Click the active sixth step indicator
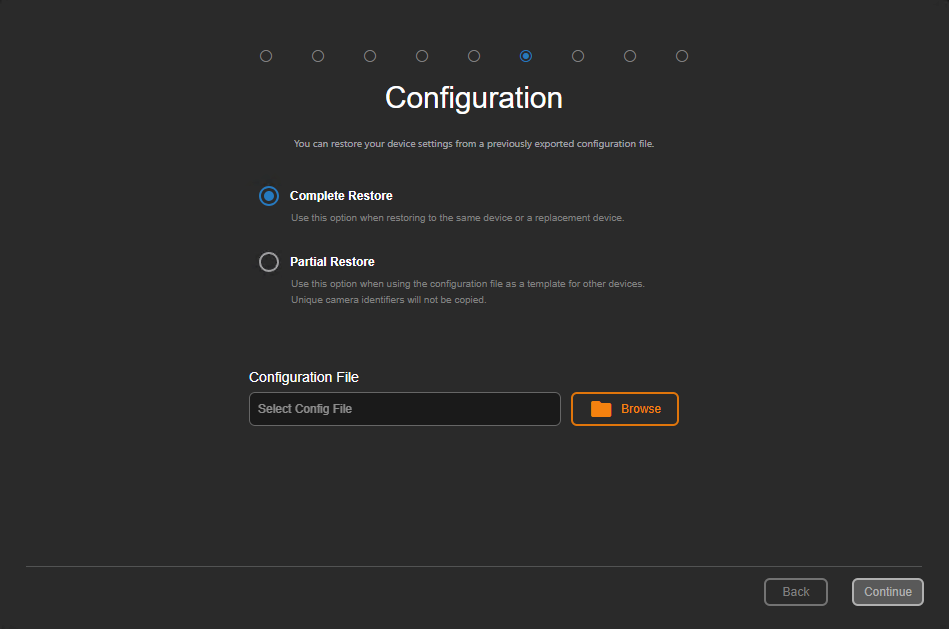This screenshot has height=629, width=949. click(x=526, y=56)
